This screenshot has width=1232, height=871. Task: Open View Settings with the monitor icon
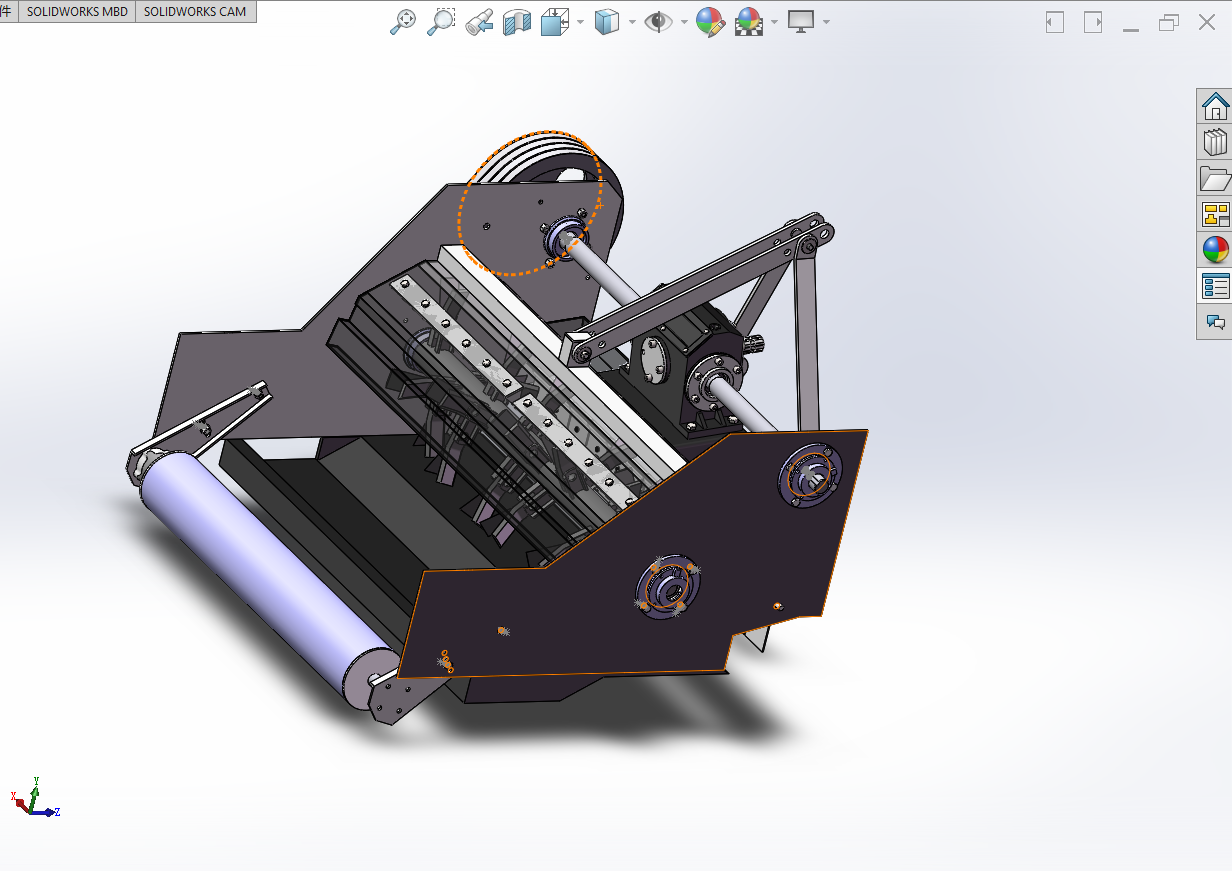(x=801, y=22)
